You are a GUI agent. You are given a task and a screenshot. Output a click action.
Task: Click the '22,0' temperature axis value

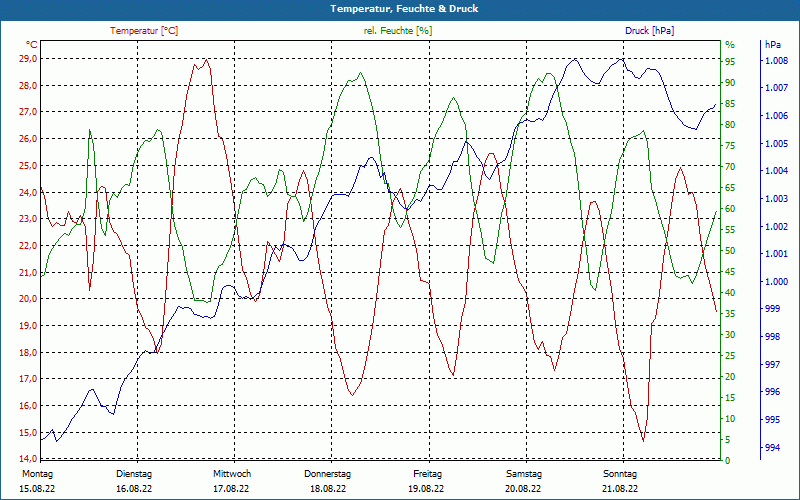[x=28, y=245]
